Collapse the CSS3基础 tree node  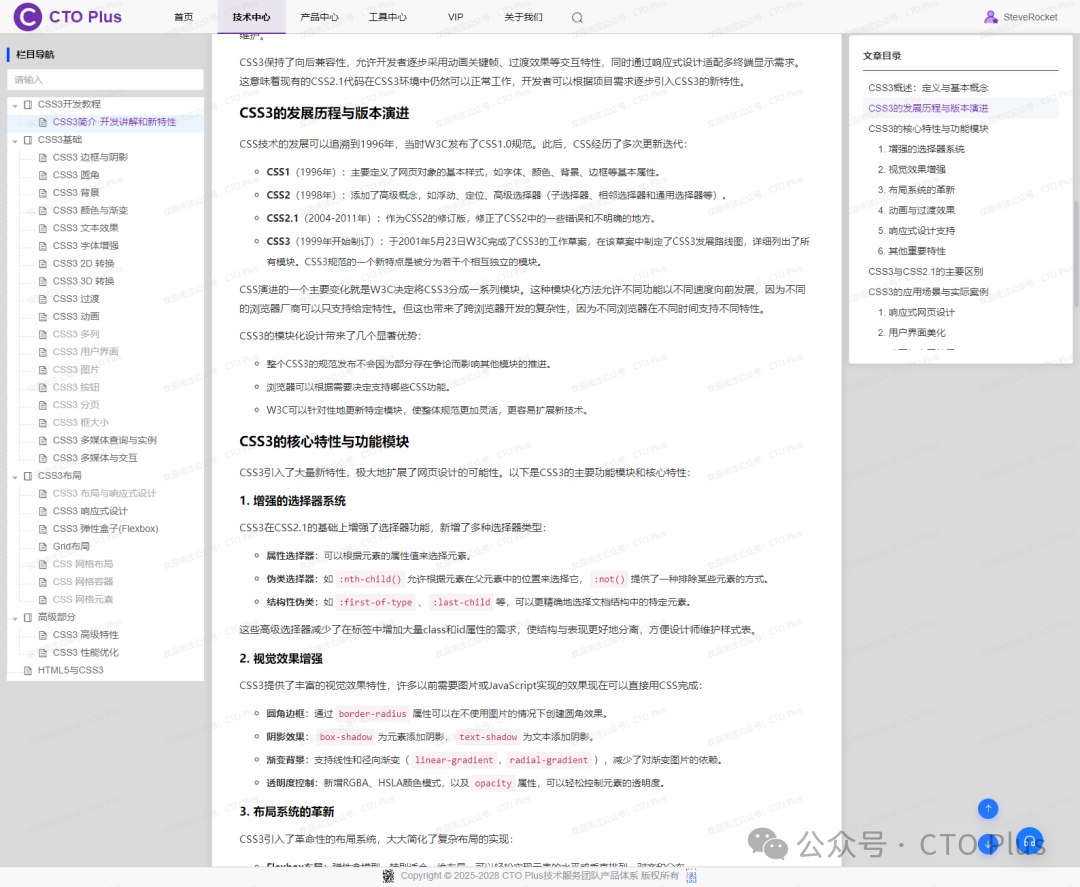click(14, 140)
